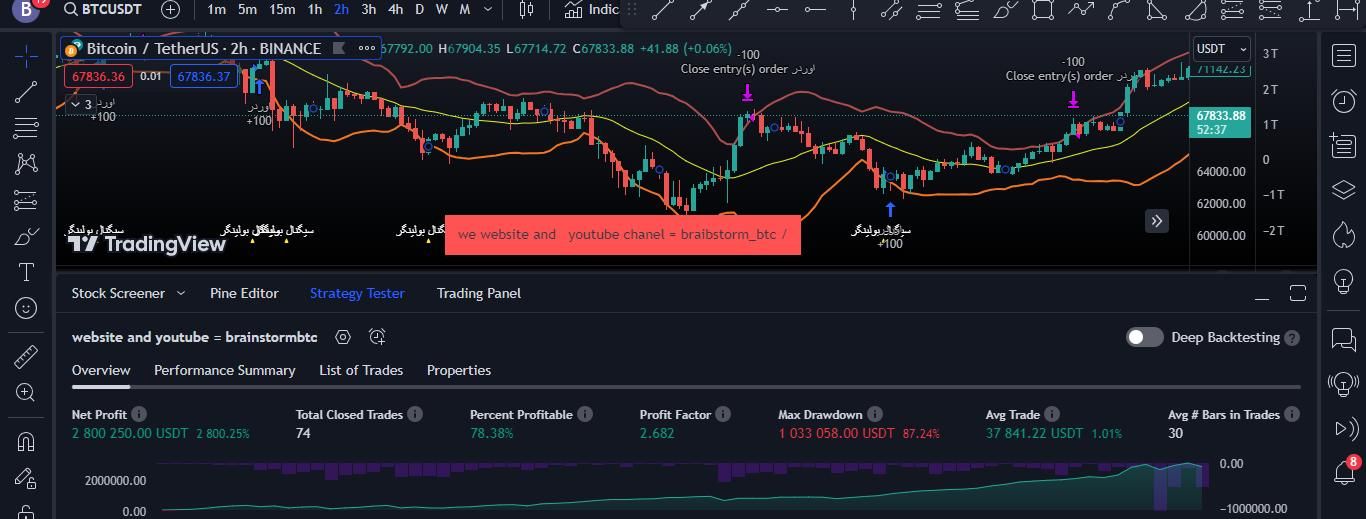This screenshot has width=1366, height=519.
Task: Click the compare or add symbol plus icon
Action: [170, 9]
